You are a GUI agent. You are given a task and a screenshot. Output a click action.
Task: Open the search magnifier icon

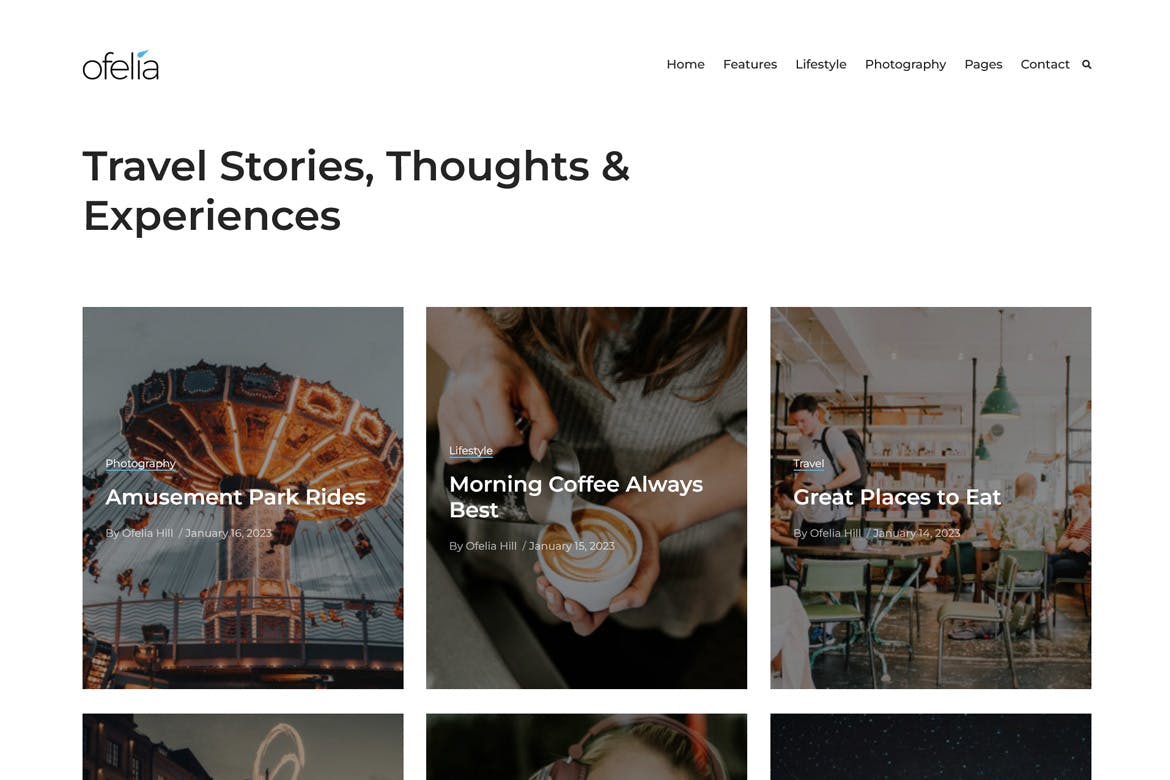click(1086, 65)
